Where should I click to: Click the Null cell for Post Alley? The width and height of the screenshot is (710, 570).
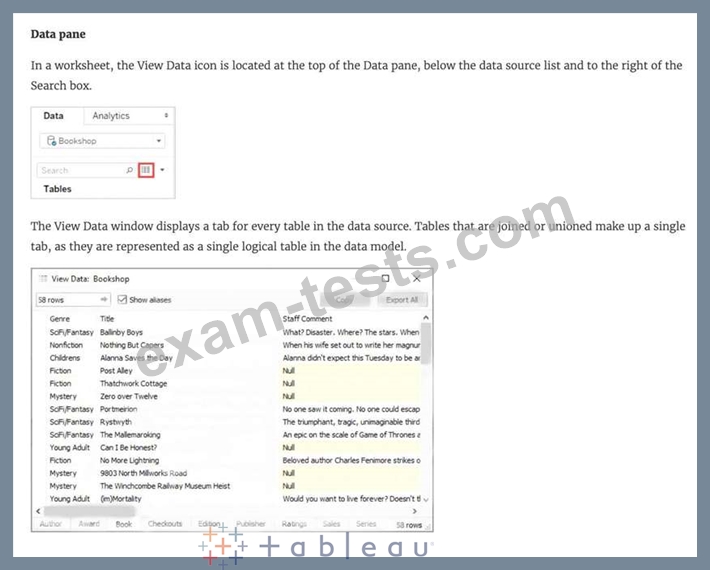(351, 370)
